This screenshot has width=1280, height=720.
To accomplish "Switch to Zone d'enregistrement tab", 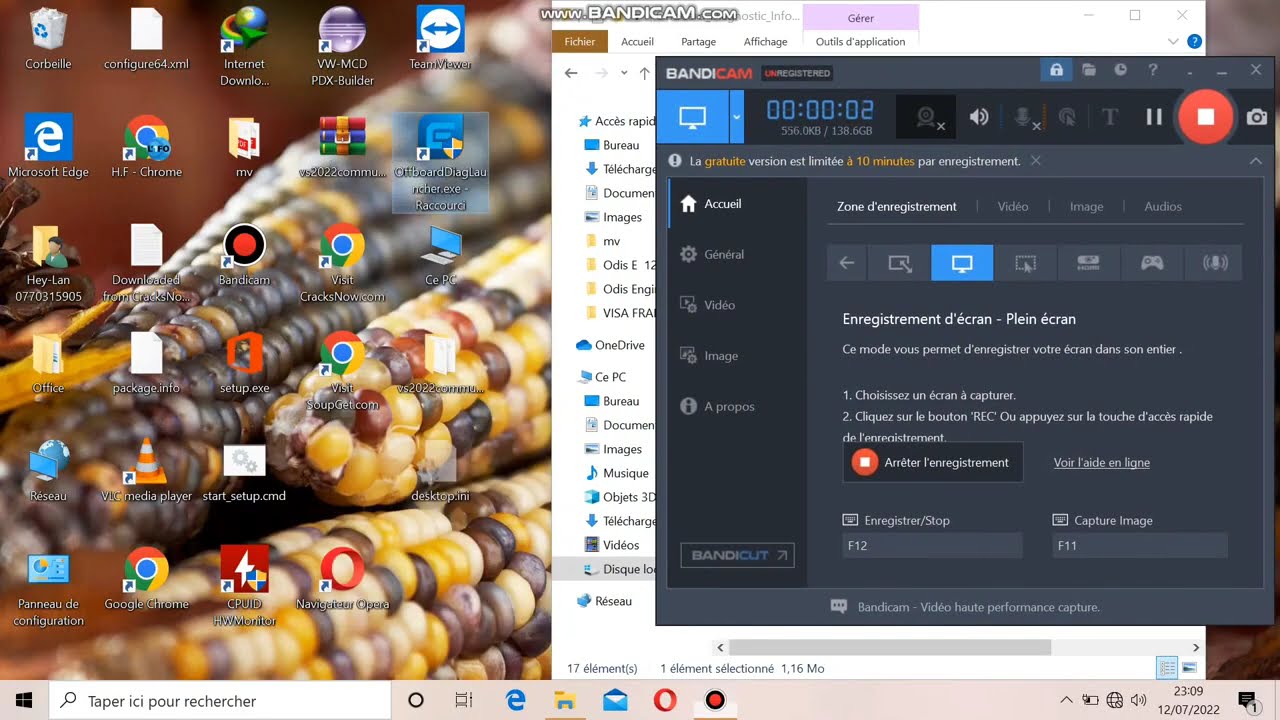I will coord(897,206).
